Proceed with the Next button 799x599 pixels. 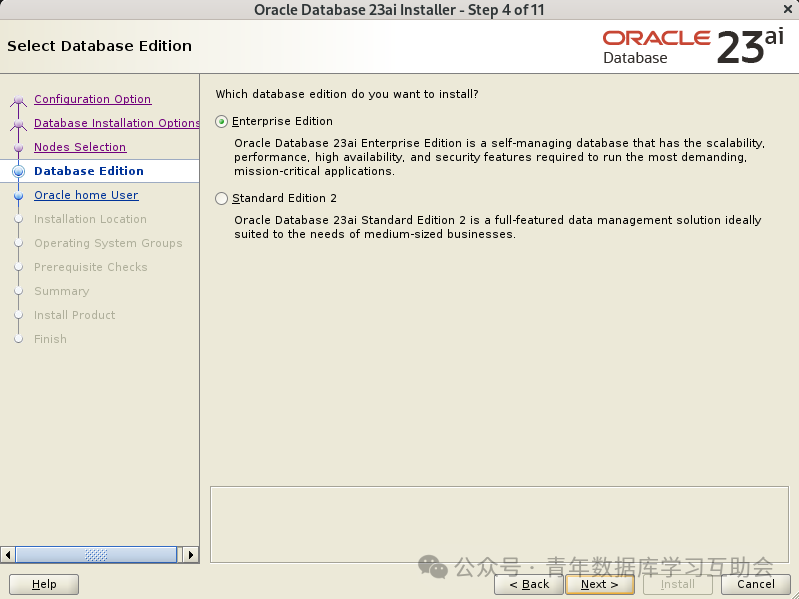point(600,584)
